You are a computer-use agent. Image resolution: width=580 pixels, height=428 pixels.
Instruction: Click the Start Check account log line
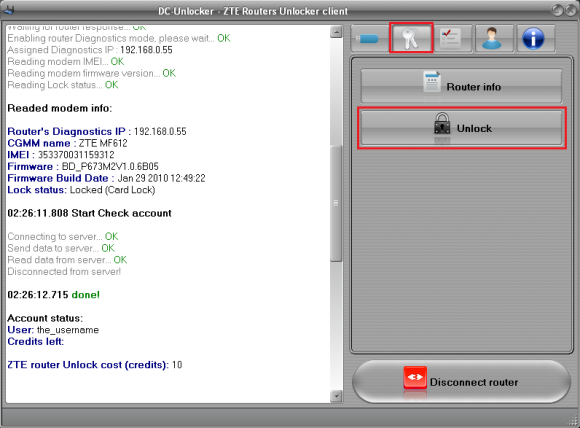point(89,213)
